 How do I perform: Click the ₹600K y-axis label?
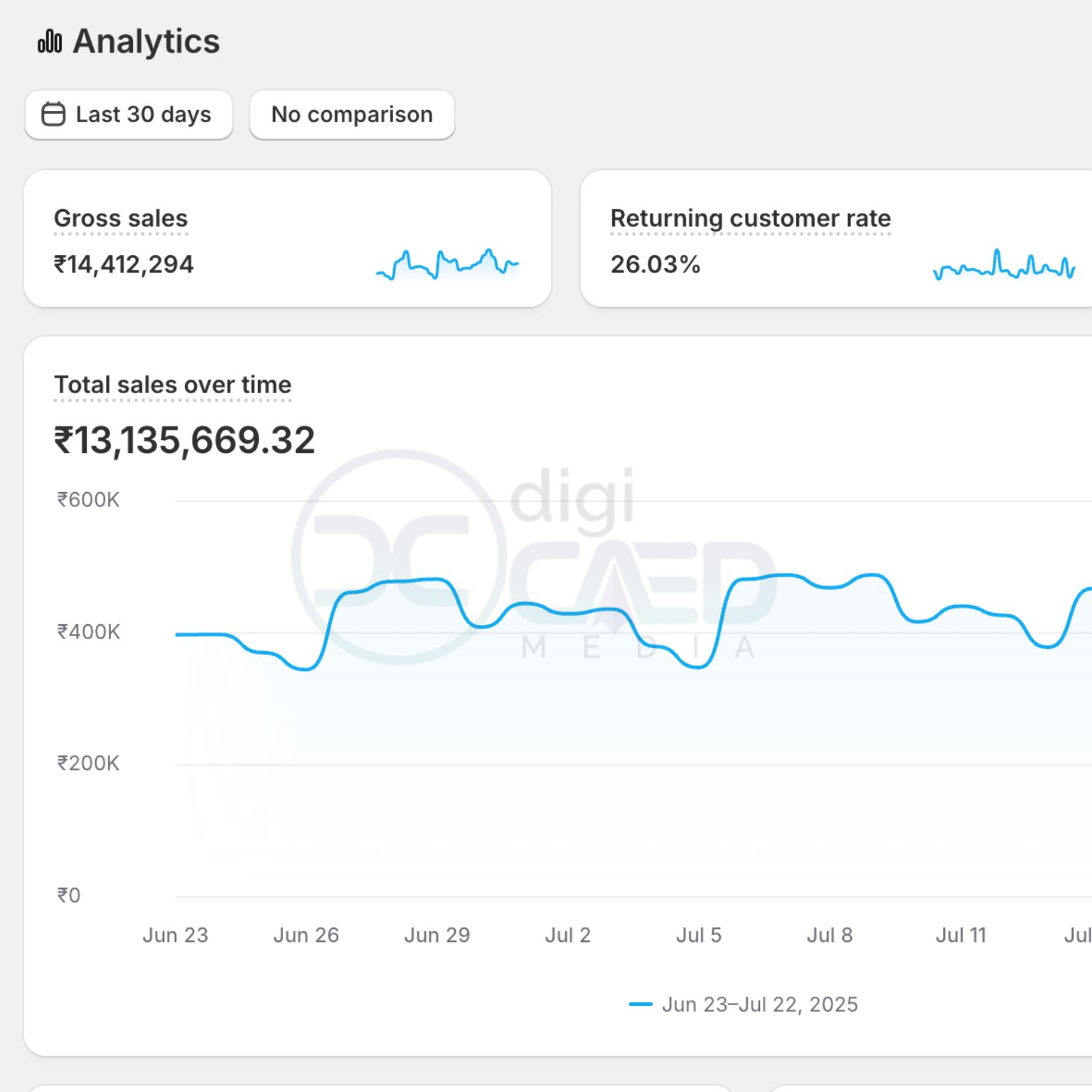pos(88,500)
